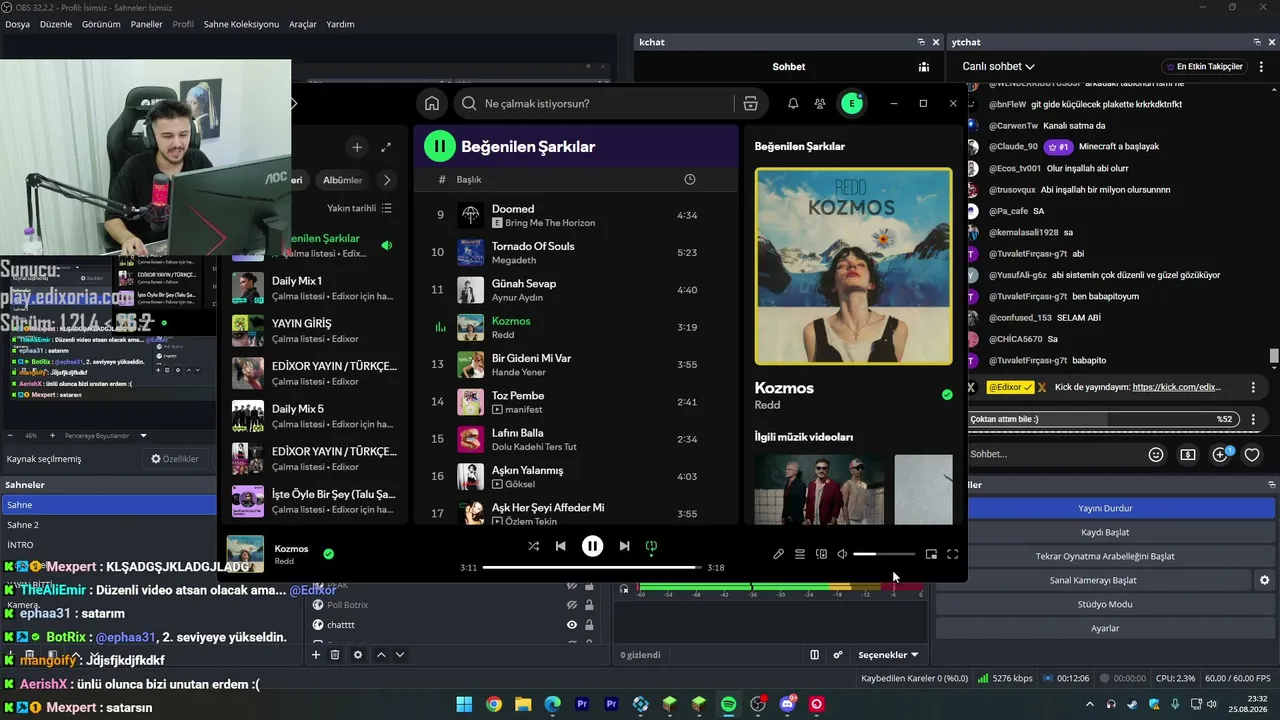The height and width of the screenshot is (720, 1280).
Task: Show more library filter chips with arrow
Action: click(x=387, y=180)
